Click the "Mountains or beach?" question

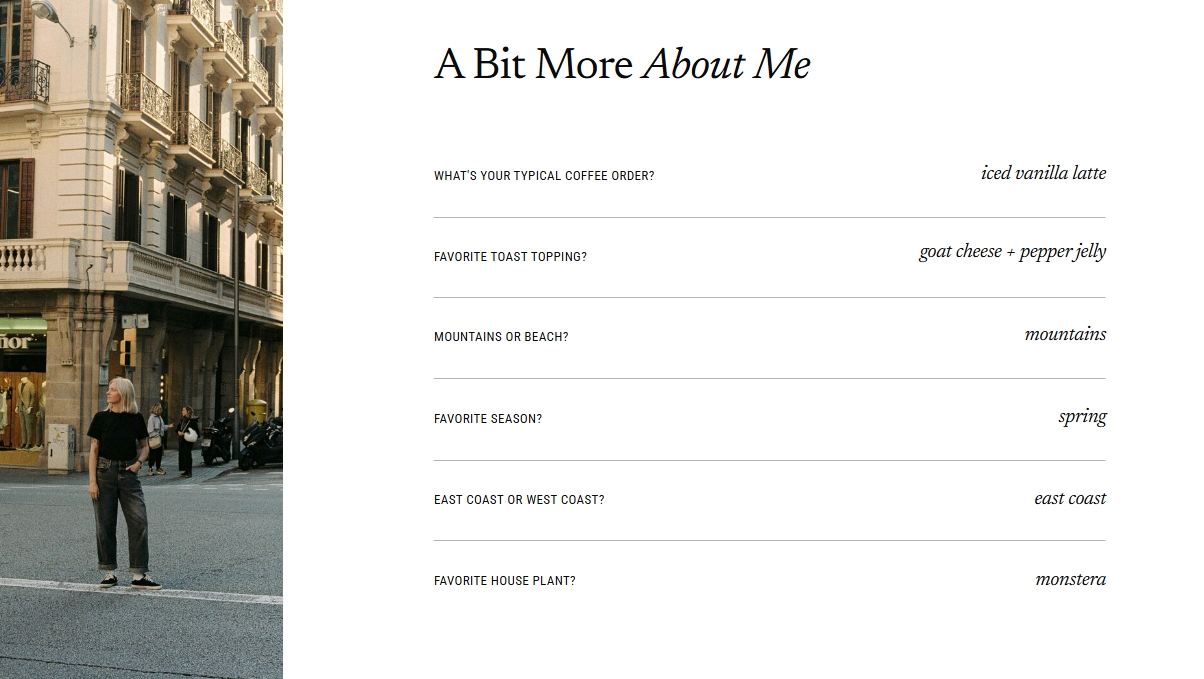coord(501,337)
